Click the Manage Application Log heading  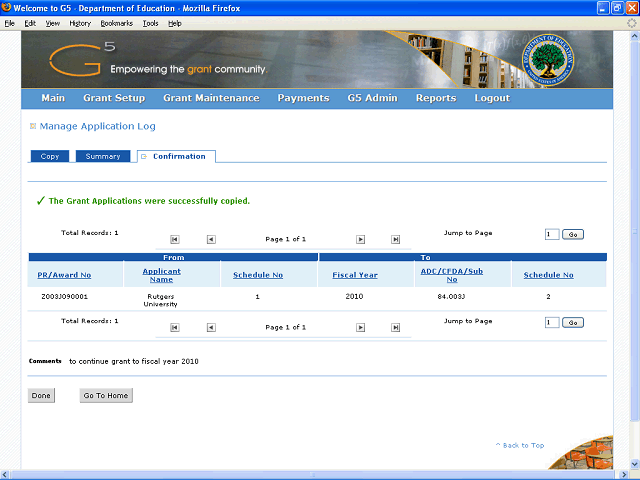click(98, 126)
